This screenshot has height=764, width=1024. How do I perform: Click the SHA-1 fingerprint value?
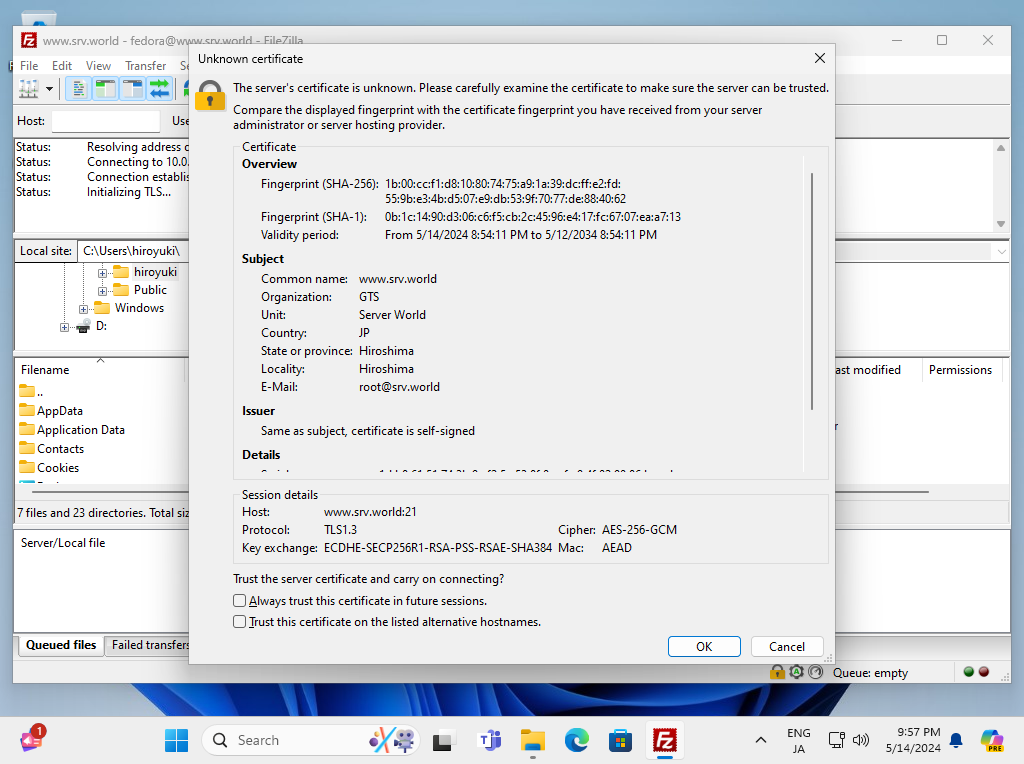pyautogui.click(x=533, y=217)
